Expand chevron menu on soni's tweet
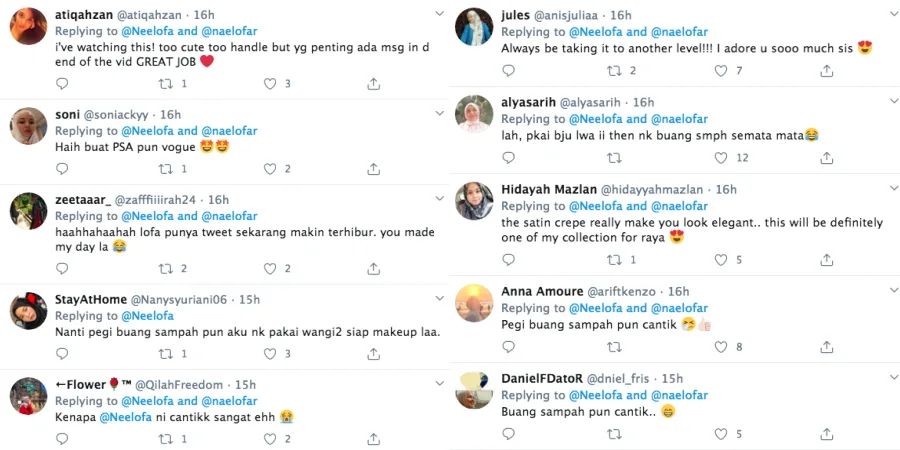The width and height of the screenshot is (900, 450). point(438,113)
